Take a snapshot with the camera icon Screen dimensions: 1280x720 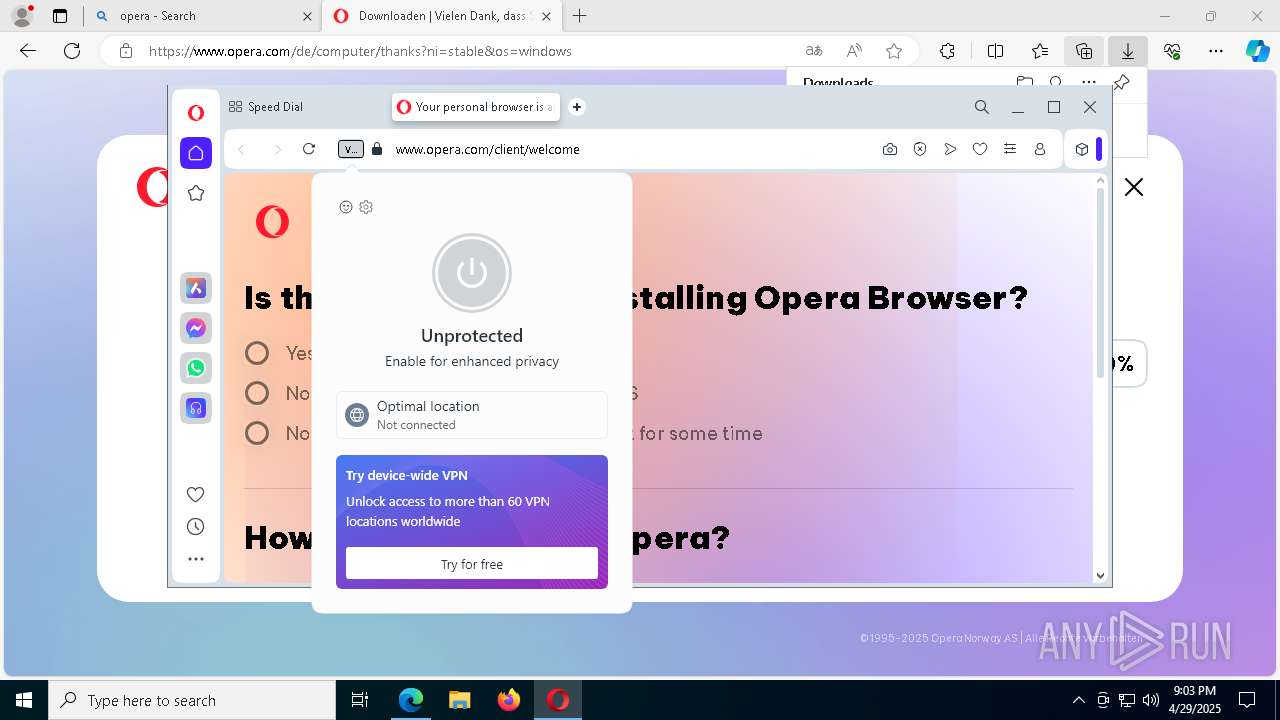pyautogui.click(x=890, y=149)
